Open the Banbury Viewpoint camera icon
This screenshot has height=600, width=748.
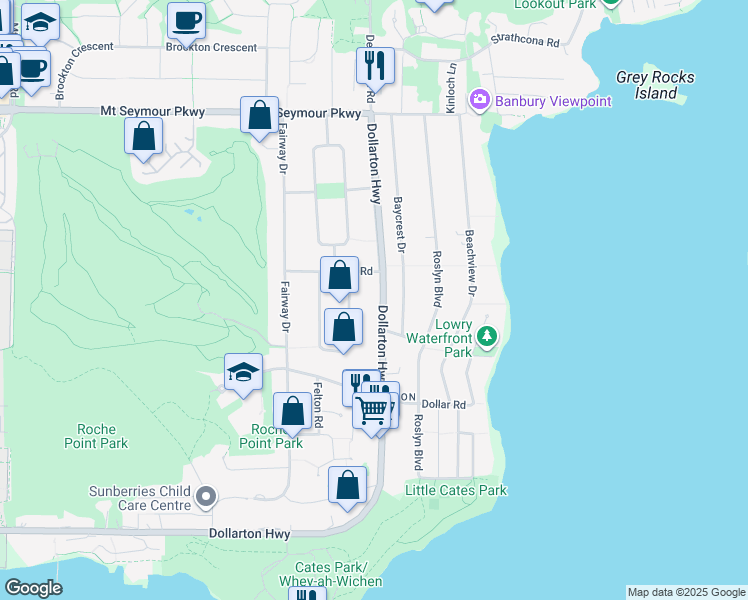479,98
